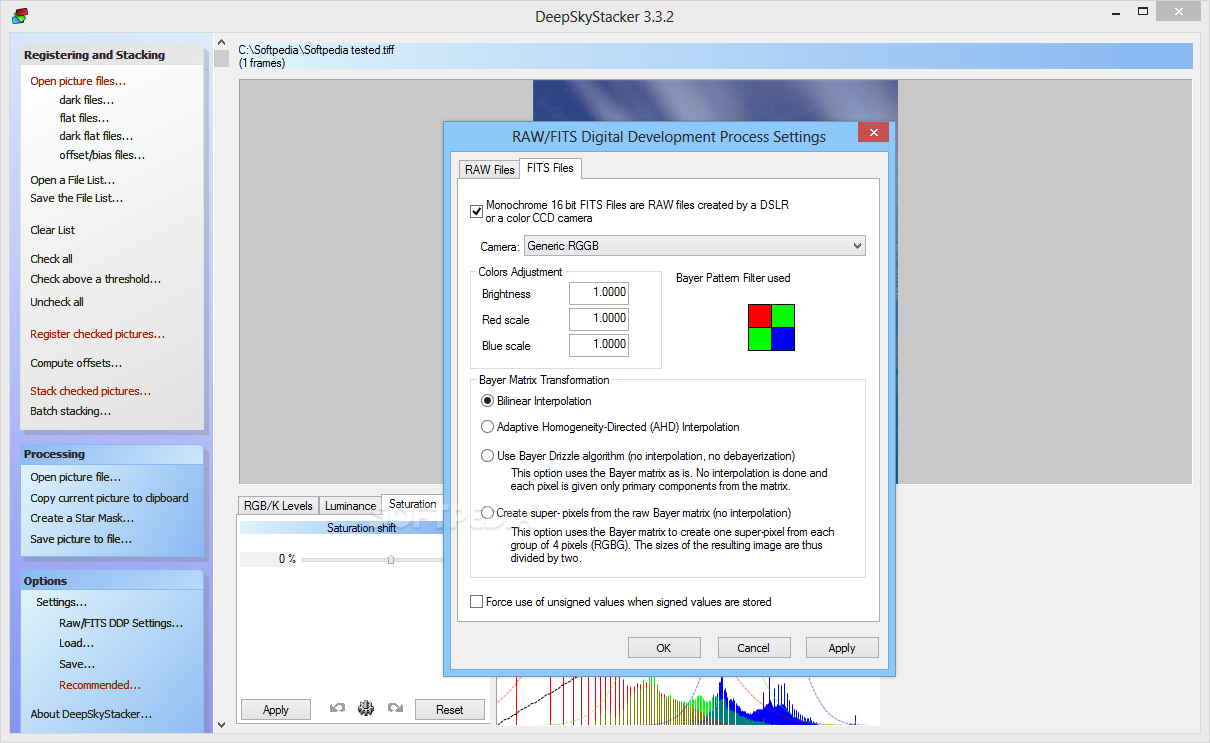Enable Force use of unsigned values checkbox

[x=476, y=602]
